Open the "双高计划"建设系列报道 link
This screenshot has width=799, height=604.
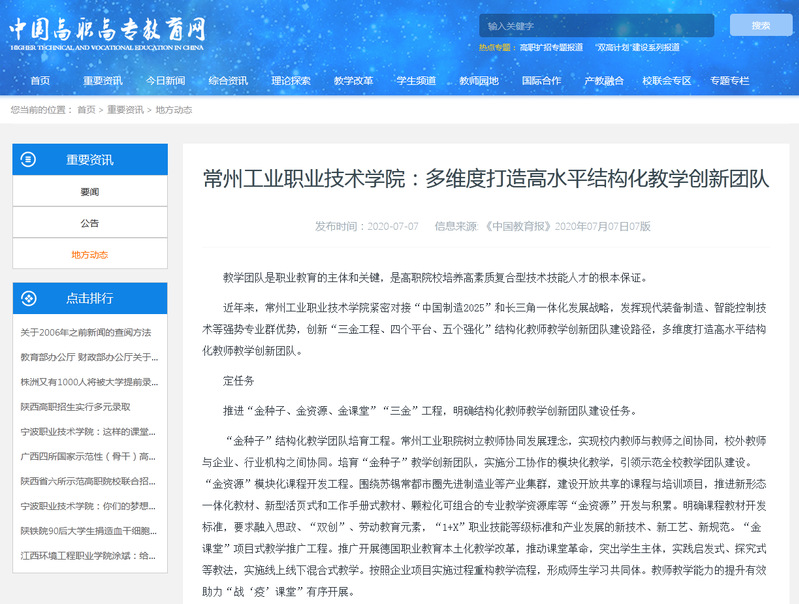click(638, 47)
